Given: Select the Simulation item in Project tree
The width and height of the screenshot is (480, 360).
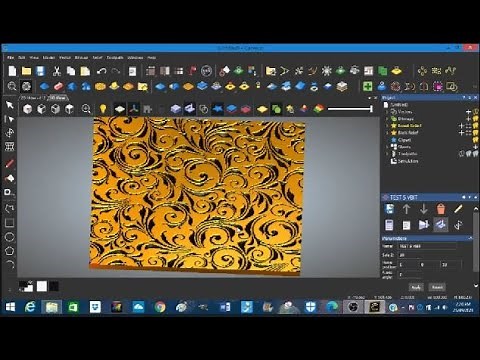Looking at the screenshot, I should (x=408, y=161).
